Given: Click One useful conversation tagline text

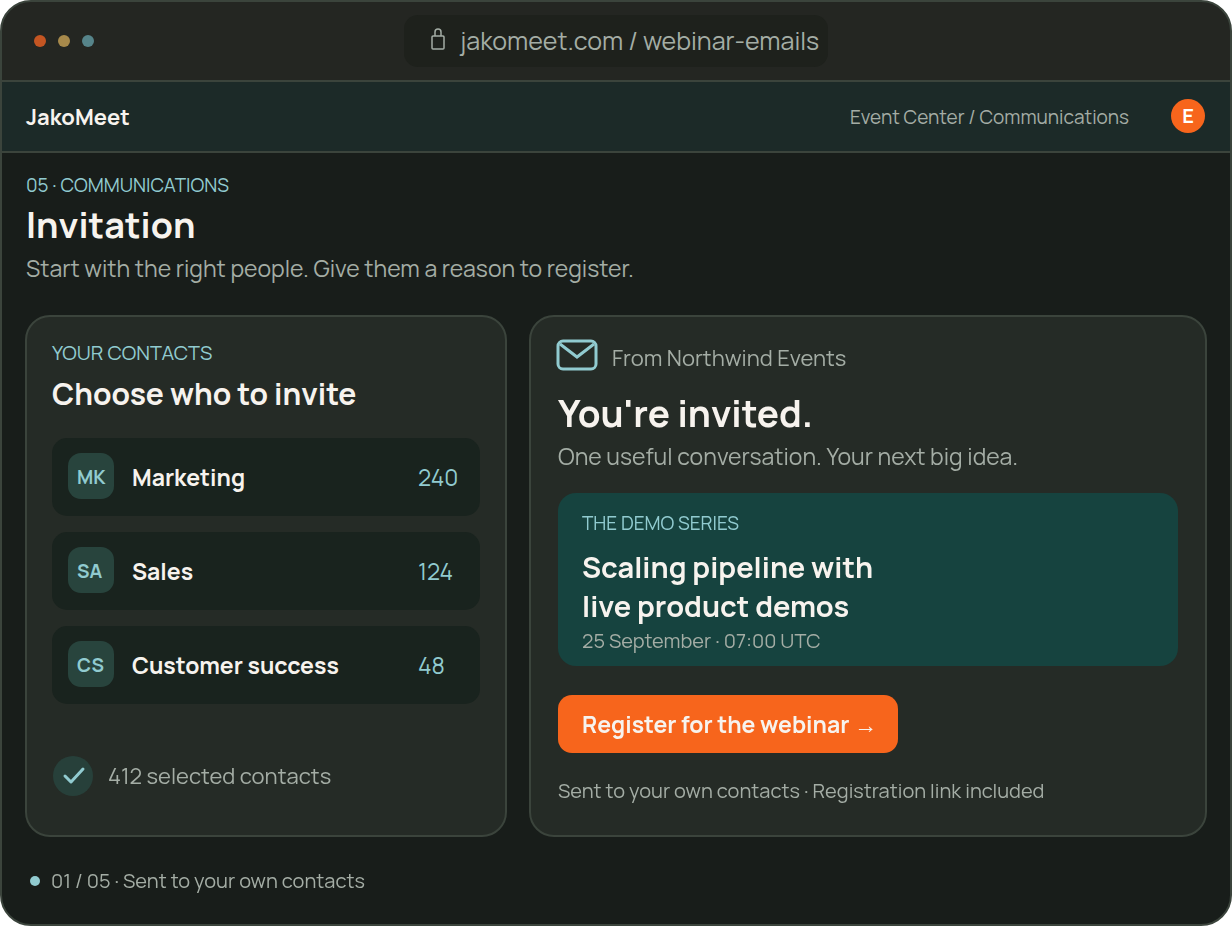Looking at the screenshot, I should click(x=788, y=457).
